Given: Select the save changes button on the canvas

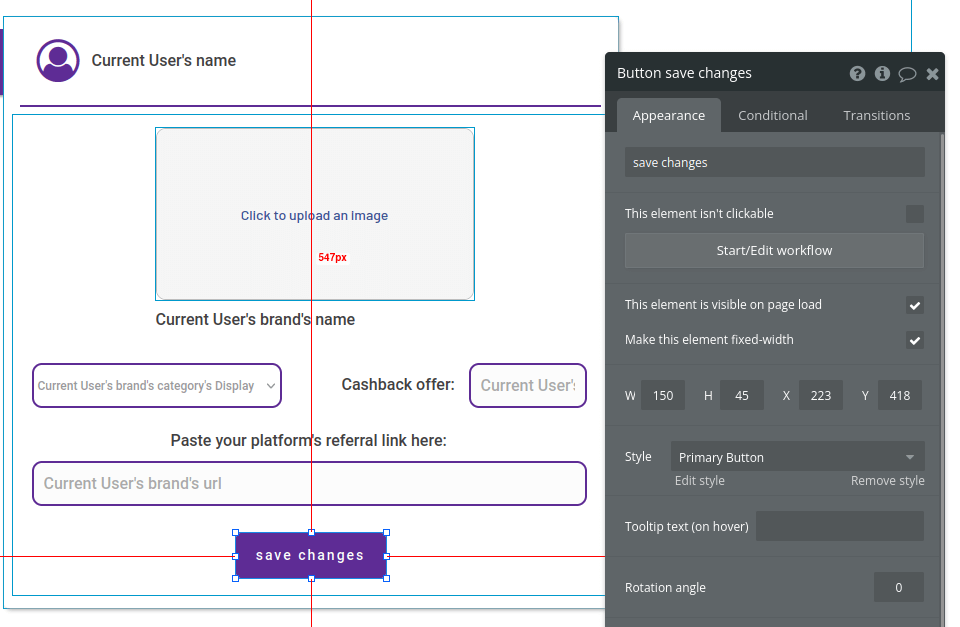Looking at the screenshot, I should (x=310, y=554).
